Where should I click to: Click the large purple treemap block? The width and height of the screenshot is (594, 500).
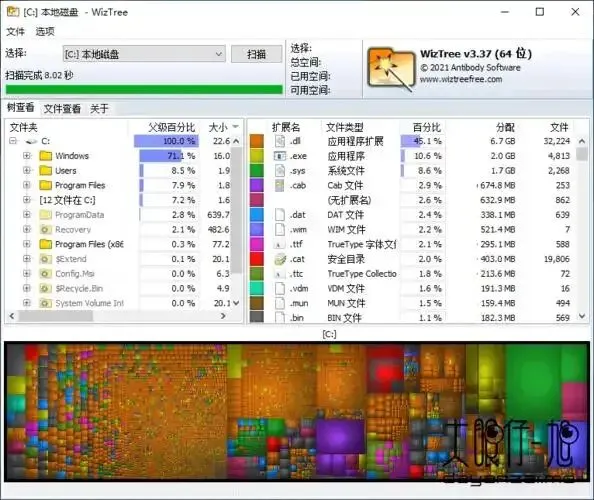tap(340, 436)
